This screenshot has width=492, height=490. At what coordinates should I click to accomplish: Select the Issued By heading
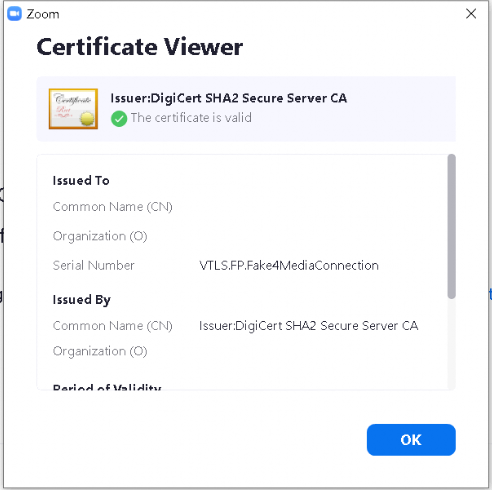tap(82, 300)
